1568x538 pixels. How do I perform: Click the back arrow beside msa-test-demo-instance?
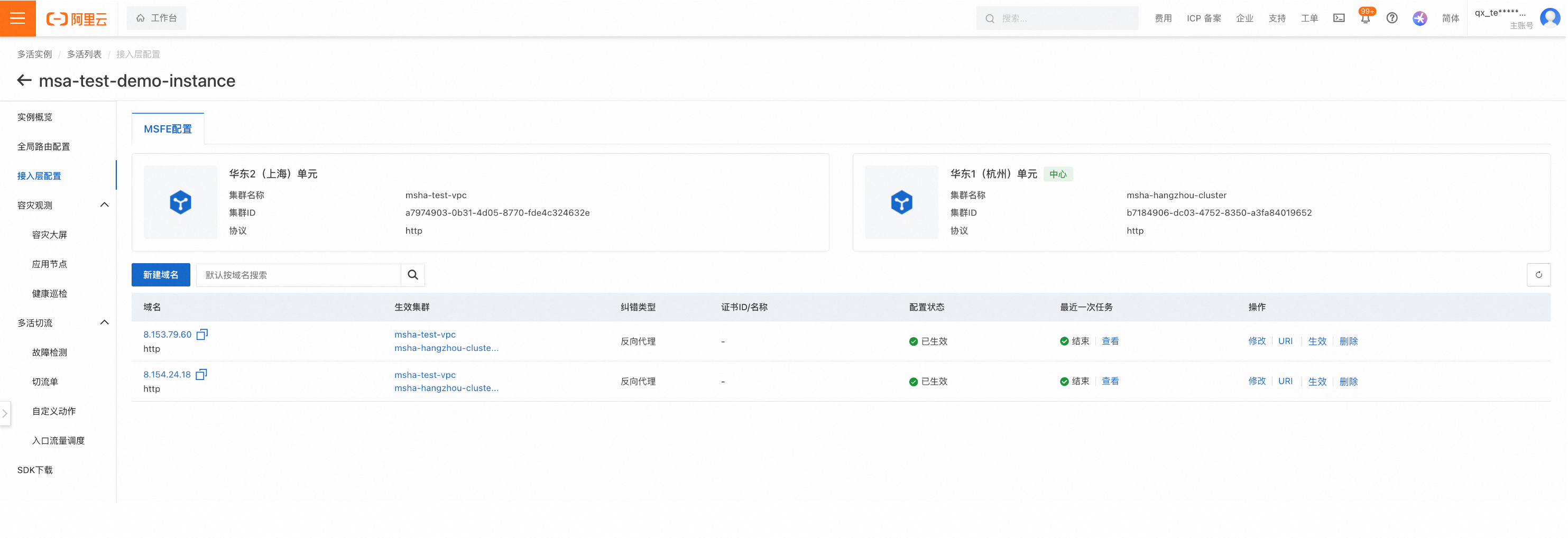pos(24,80)
